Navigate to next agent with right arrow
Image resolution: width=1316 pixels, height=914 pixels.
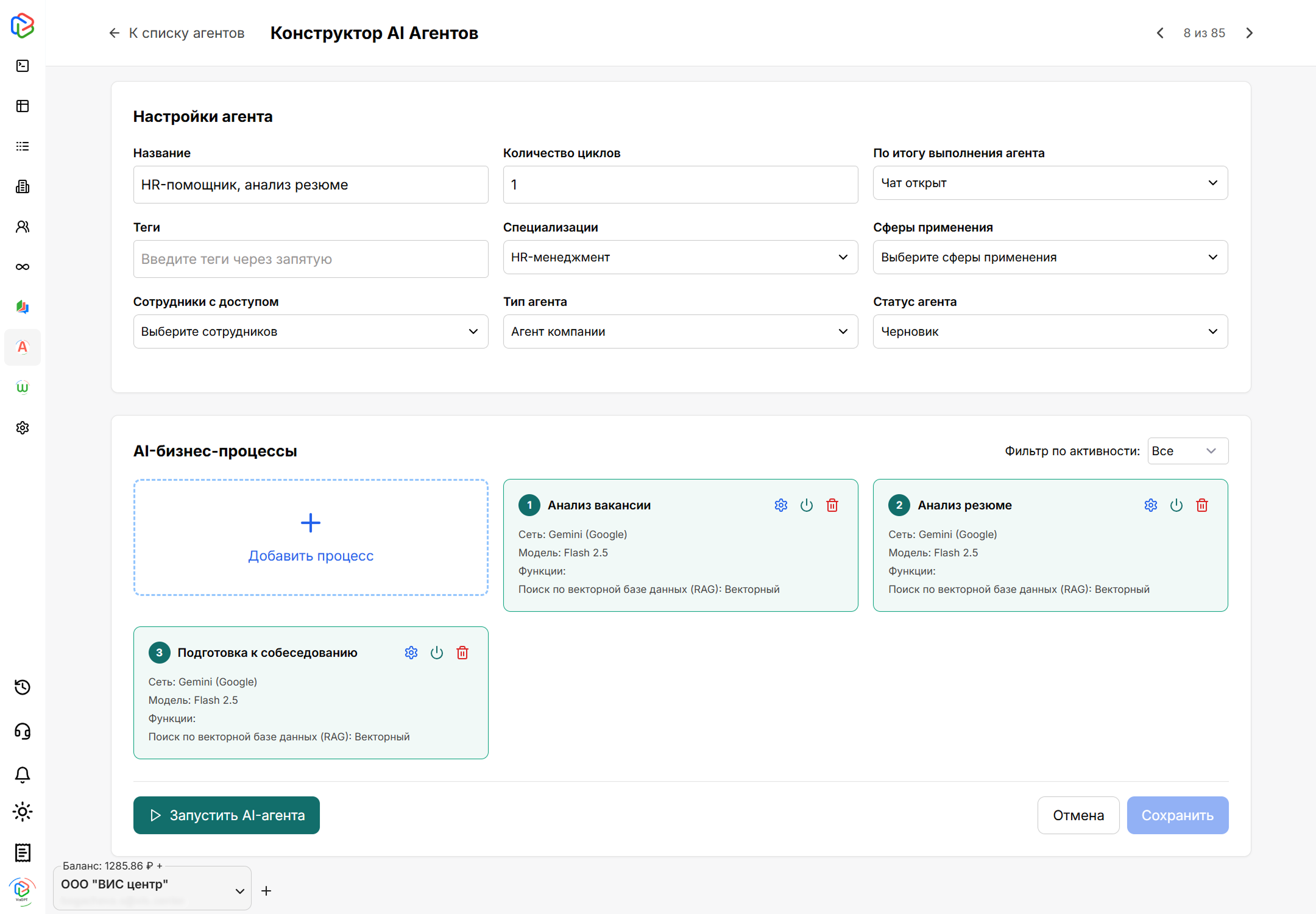tap(1249, 33)
